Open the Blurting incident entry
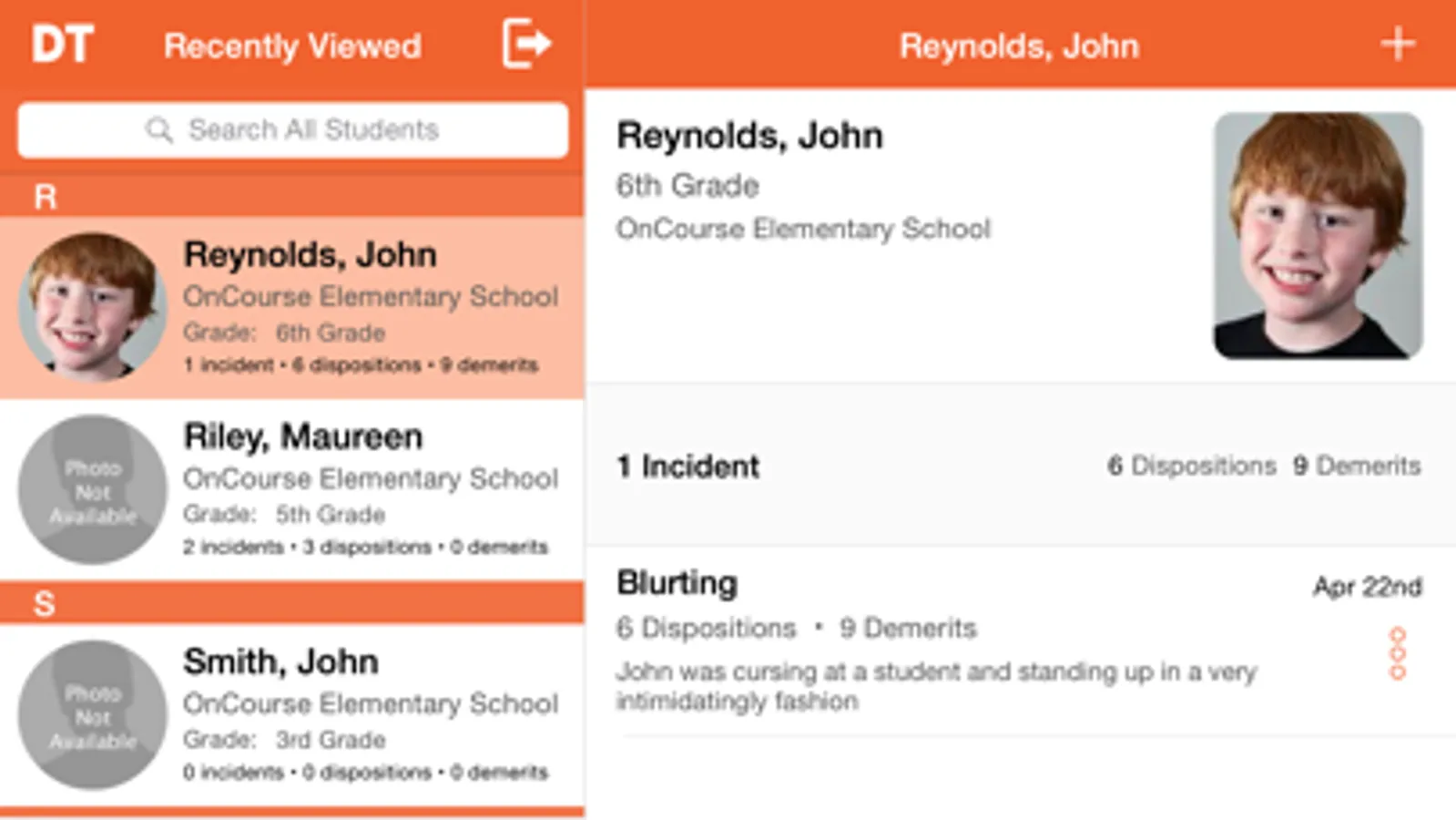This screenshot has width=1456, height=820. [1020, 641]
